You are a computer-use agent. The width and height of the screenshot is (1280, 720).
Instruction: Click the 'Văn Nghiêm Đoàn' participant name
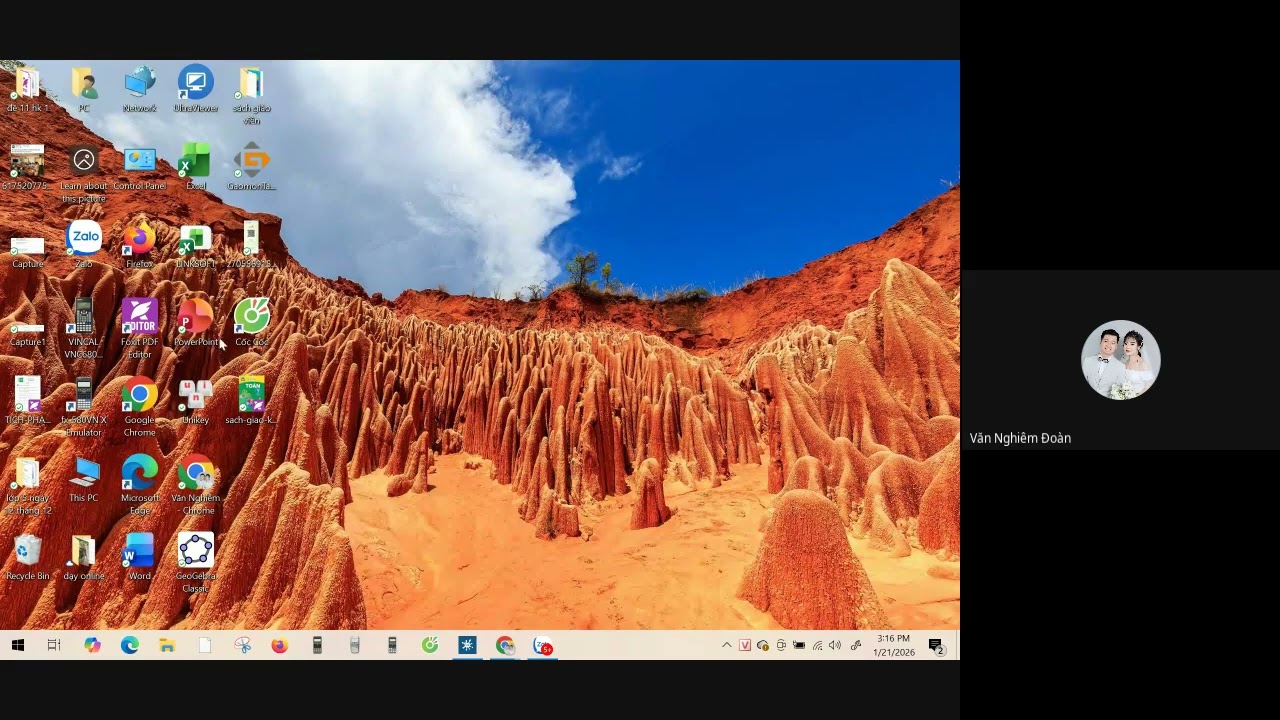[1020, 438]
